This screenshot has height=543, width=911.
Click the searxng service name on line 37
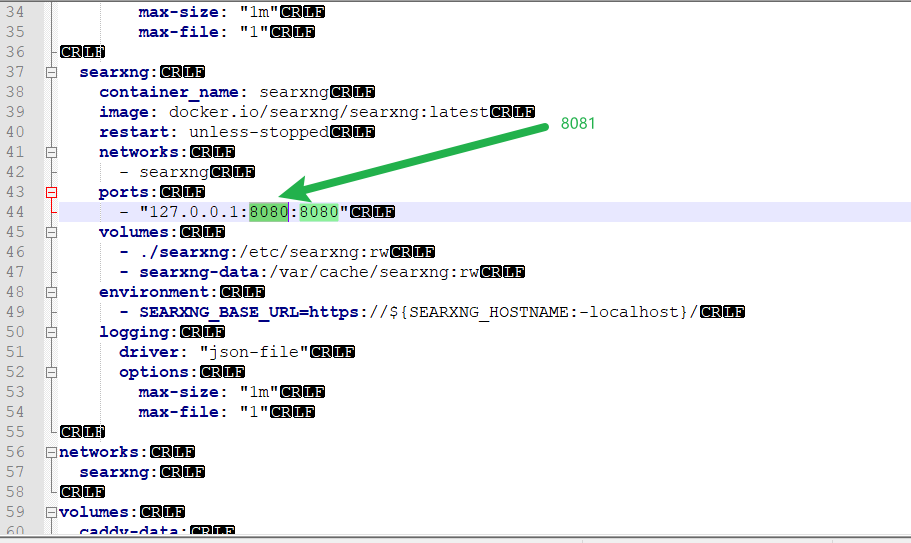114,73
